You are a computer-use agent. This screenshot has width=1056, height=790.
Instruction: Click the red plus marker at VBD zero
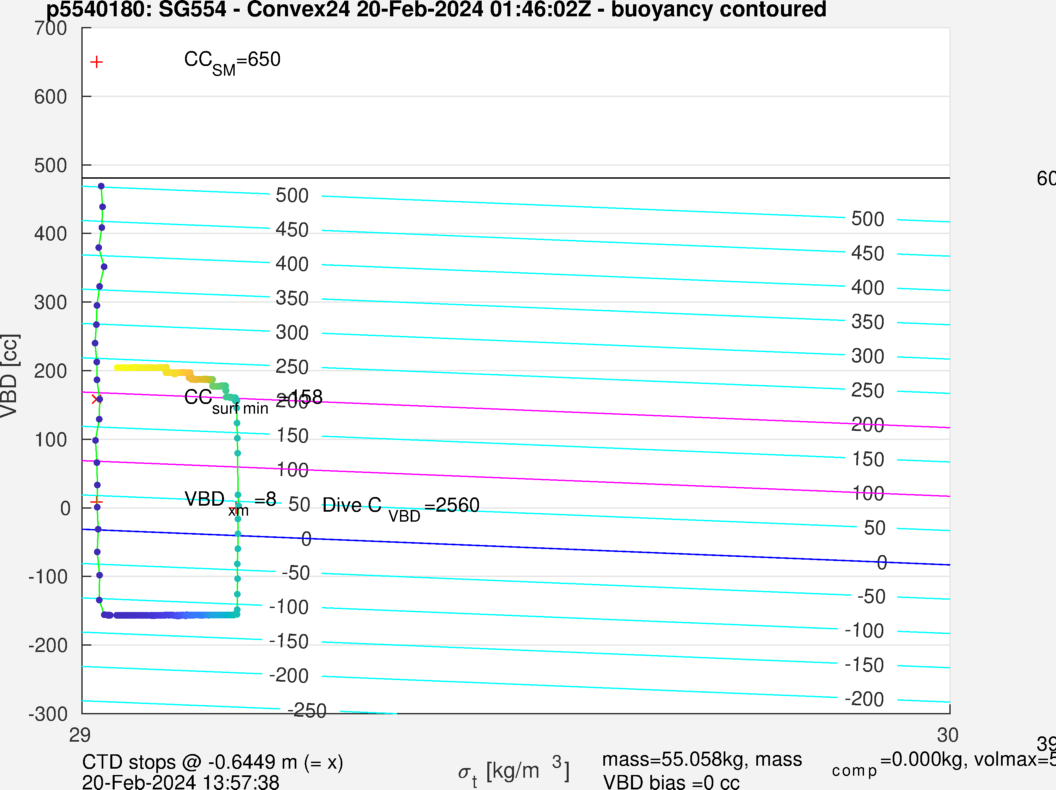pos(96,502)
